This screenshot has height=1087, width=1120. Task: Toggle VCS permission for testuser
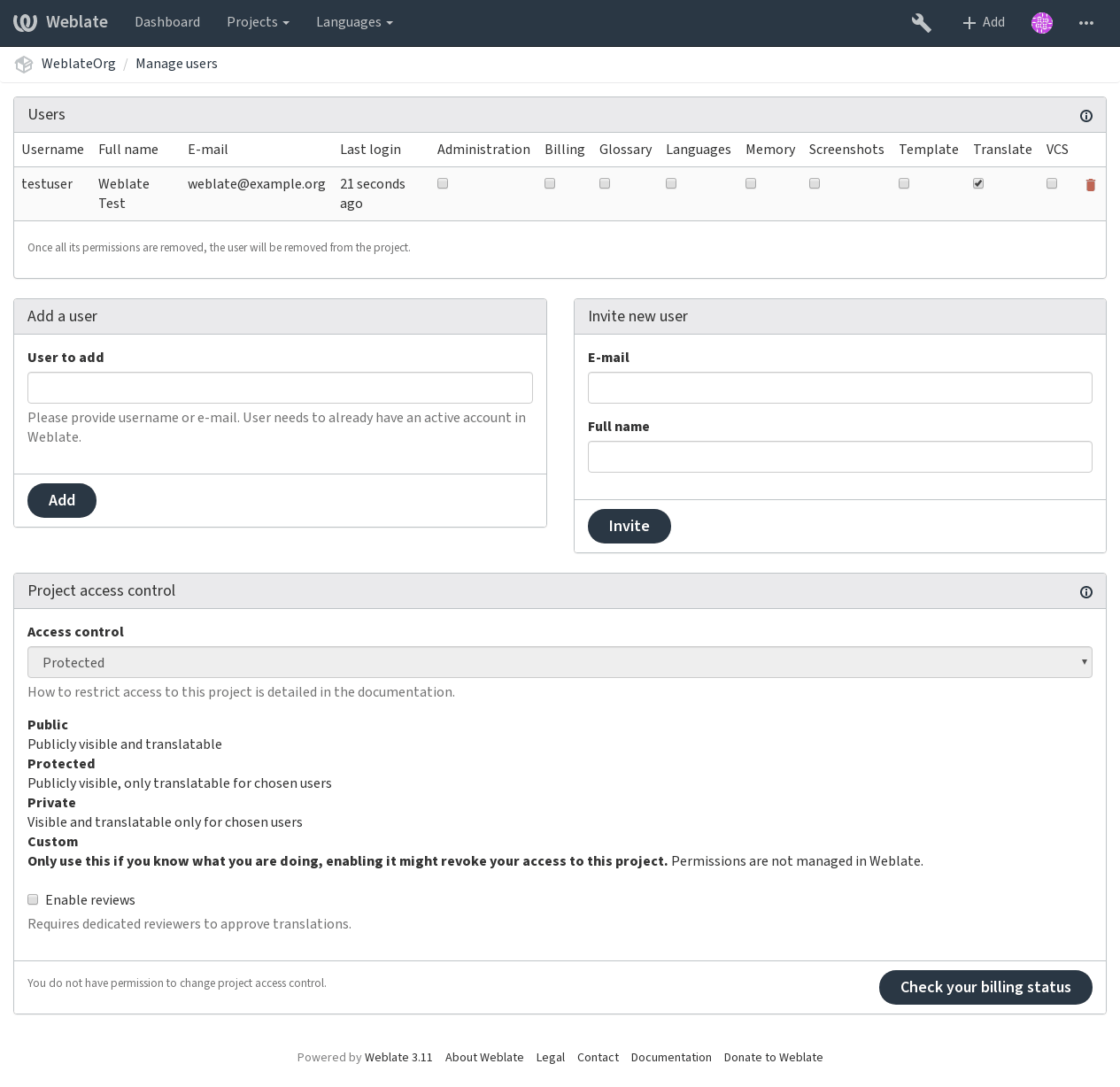coord(1052,183)
